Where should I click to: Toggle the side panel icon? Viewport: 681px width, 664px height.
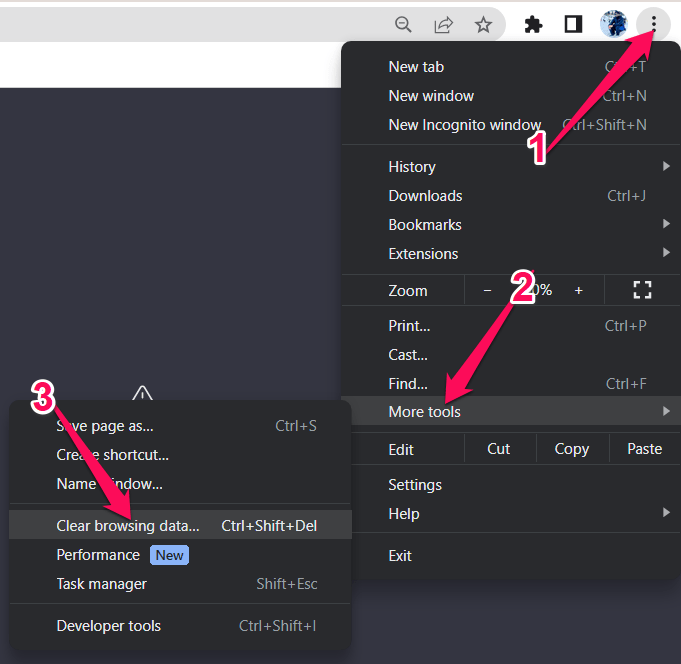573,24
